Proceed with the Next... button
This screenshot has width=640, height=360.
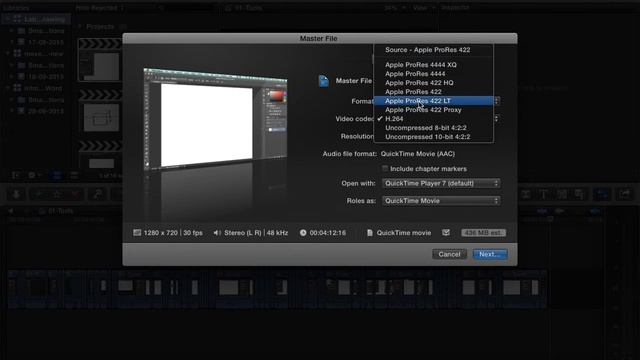coord(490,254)
